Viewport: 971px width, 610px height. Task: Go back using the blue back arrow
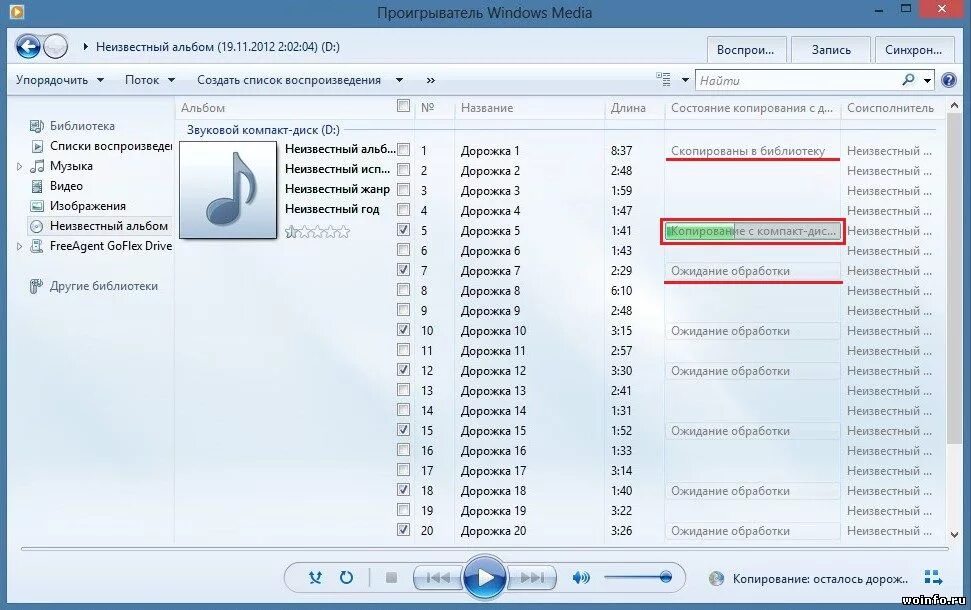[28, 46]
